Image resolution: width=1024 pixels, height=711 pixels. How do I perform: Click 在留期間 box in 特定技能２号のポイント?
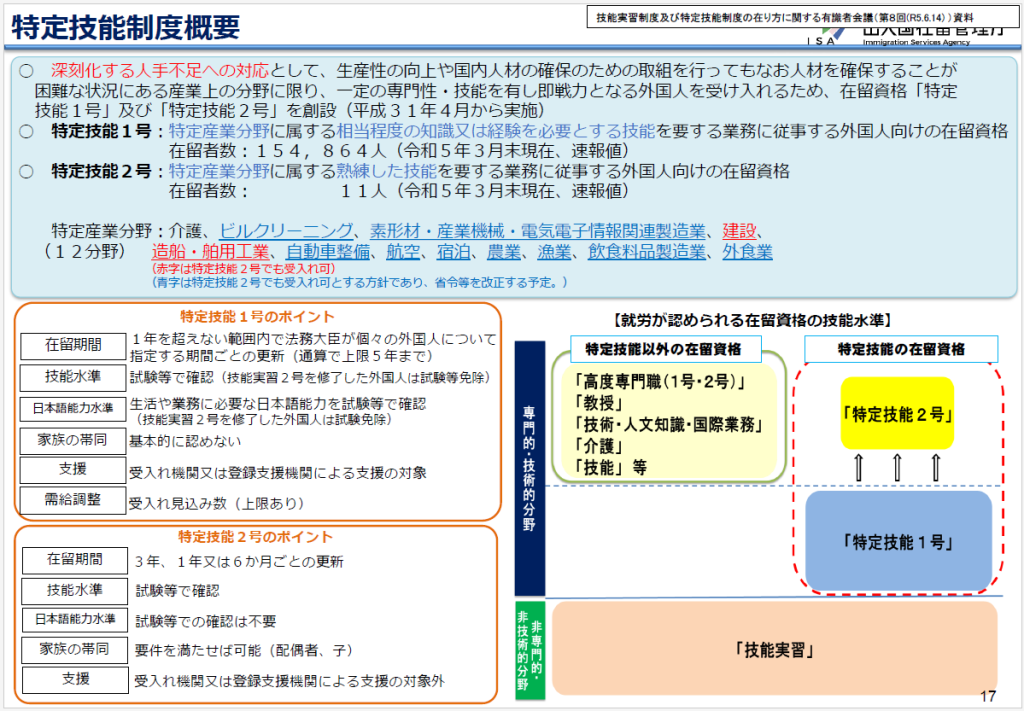tap(75, 560)
